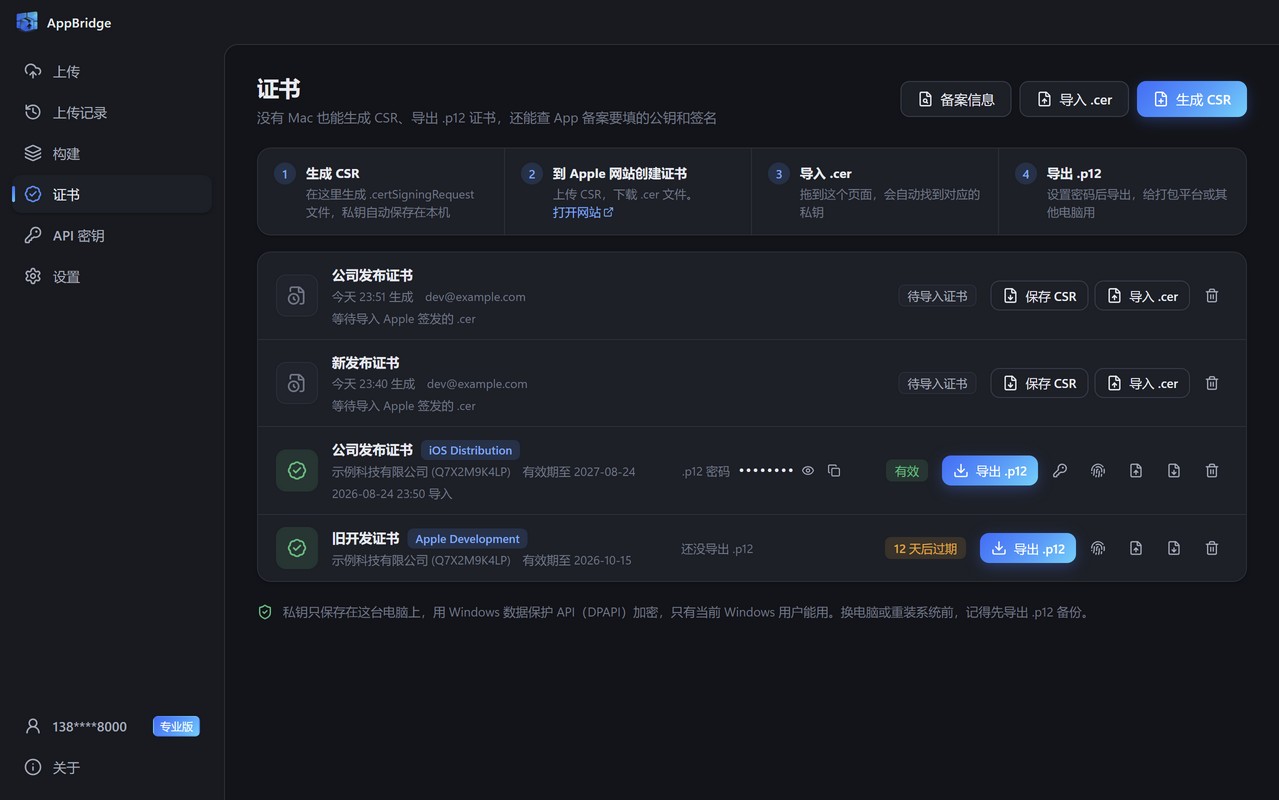Click the 有效 status badge
Screen dimensions: 1279x800
tap(907, 471)
